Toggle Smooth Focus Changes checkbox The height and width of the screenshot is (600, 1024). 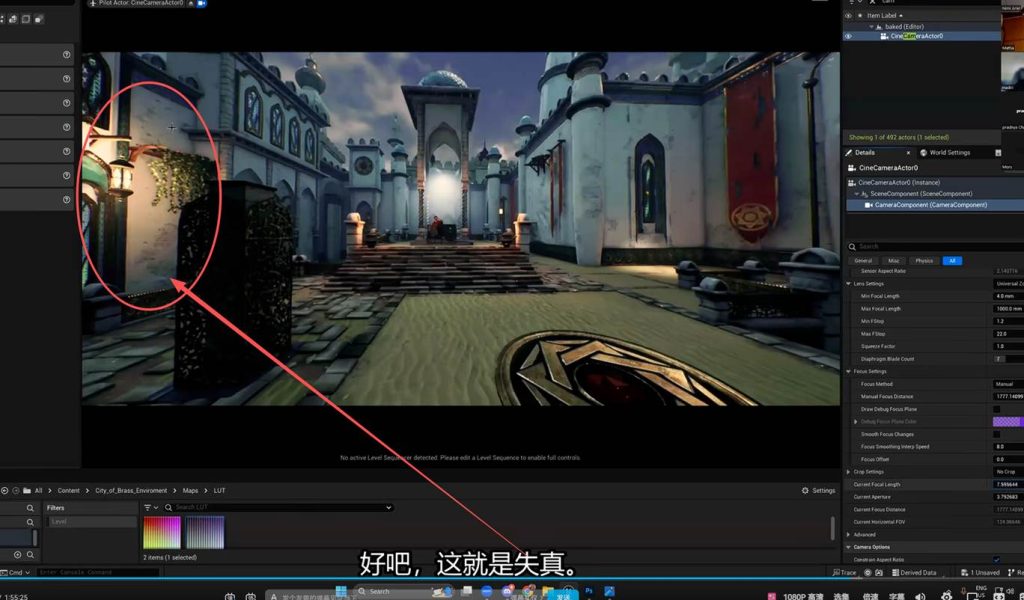996,434
